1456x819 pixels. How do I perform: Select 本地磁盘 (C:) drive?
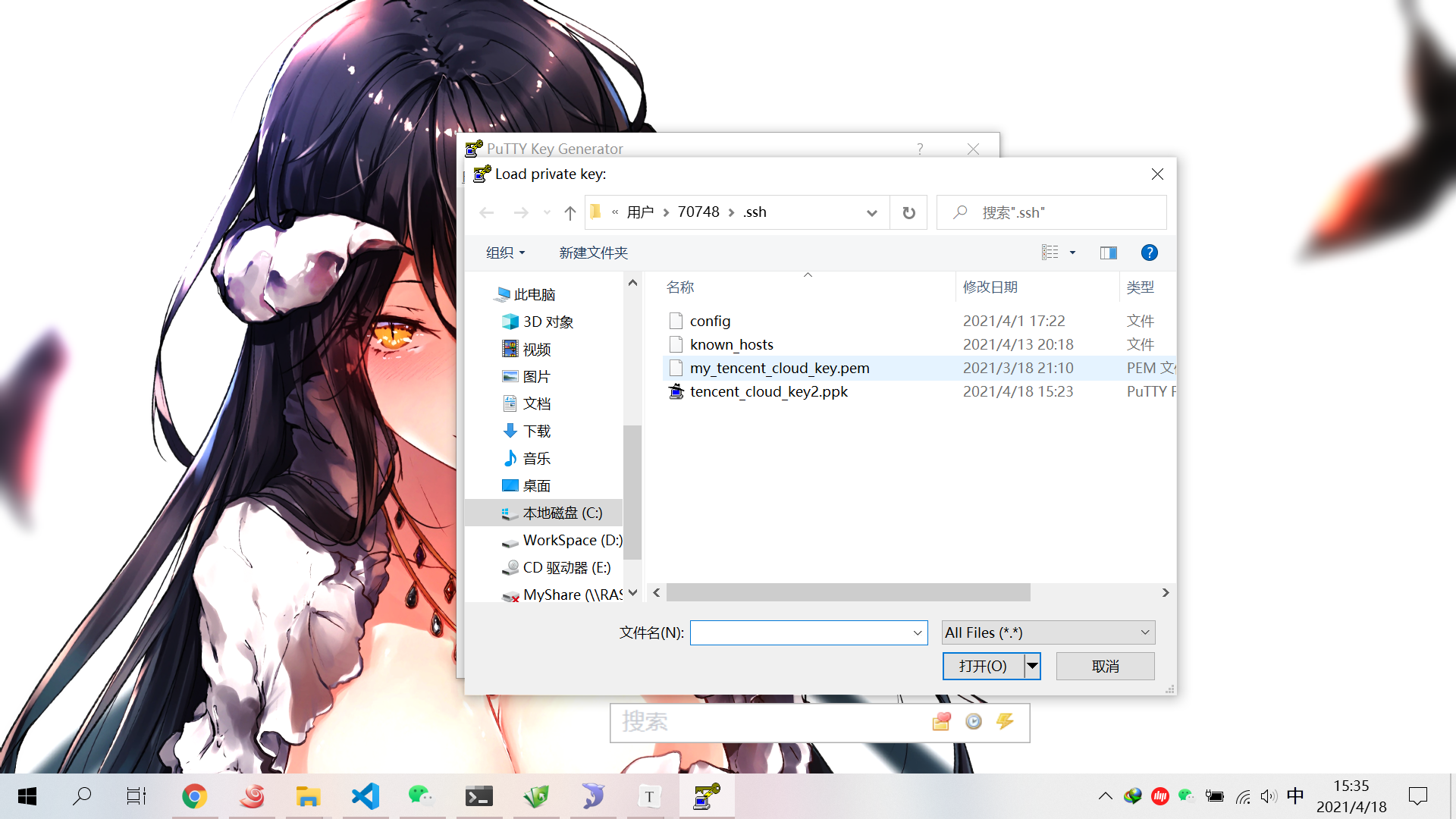coord(544,513)
